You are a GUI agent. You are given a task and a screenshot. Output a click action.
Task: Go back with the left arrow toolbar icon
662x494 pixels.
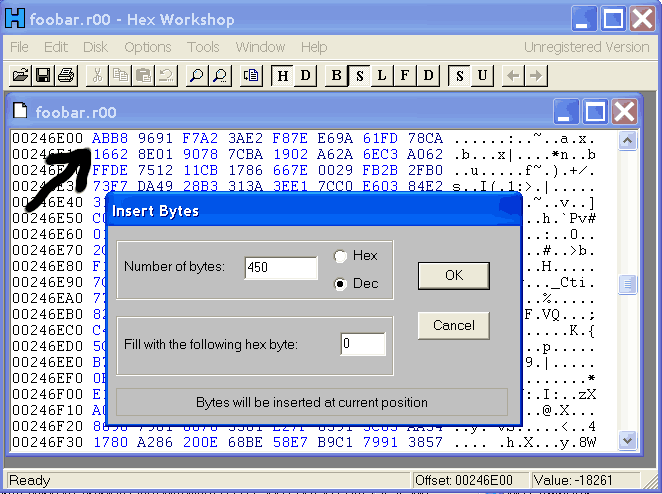(x=513, y=76)
